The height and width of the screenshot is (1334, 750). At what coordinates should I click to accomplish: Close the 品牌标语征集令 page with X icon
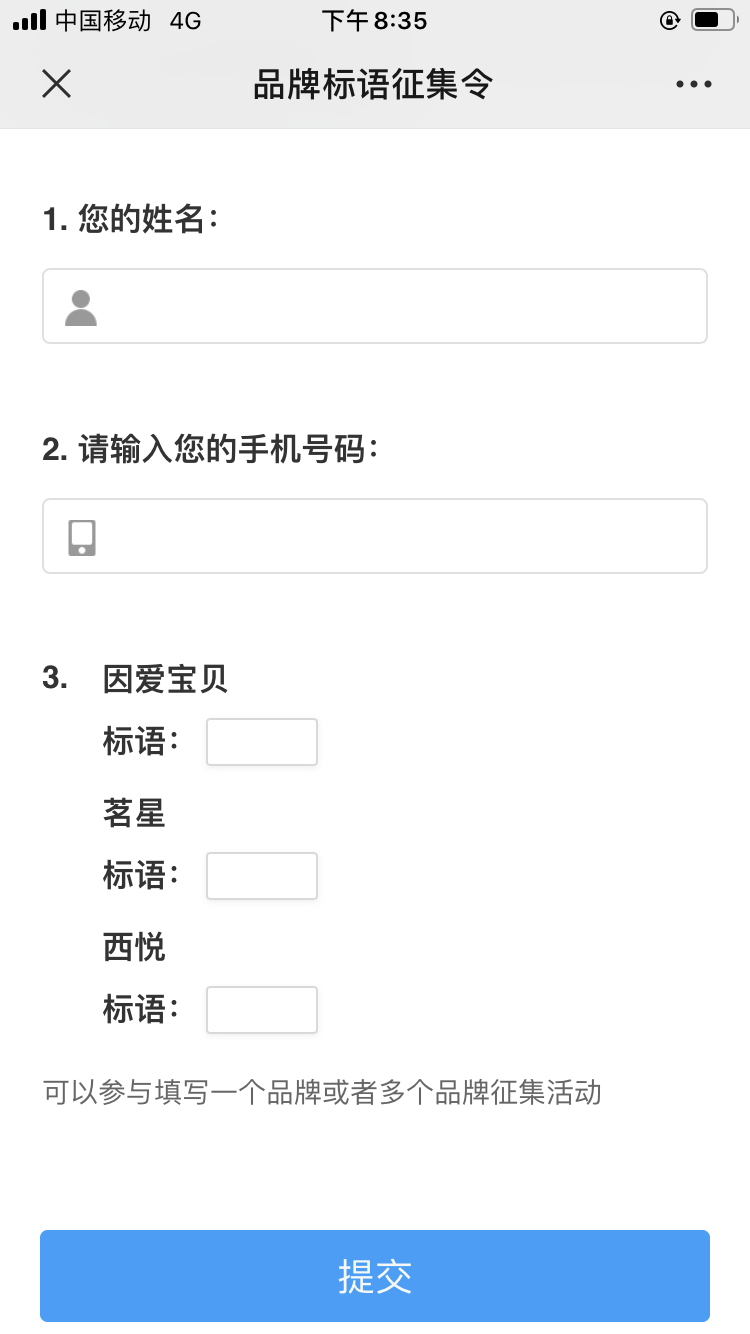[x=56, y=84]
